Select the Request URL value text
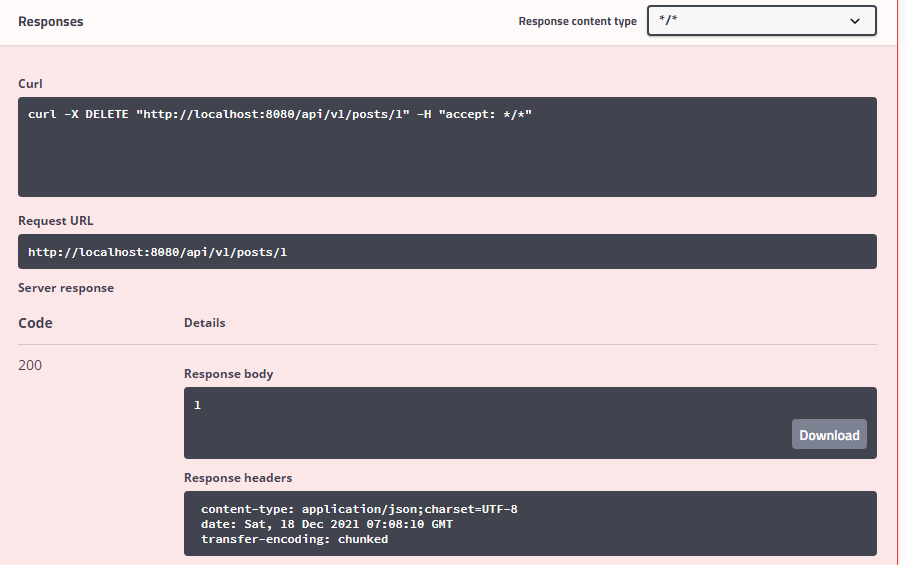Image resolution: width=905 pixels, height=565 pixels. coord(158,252)
